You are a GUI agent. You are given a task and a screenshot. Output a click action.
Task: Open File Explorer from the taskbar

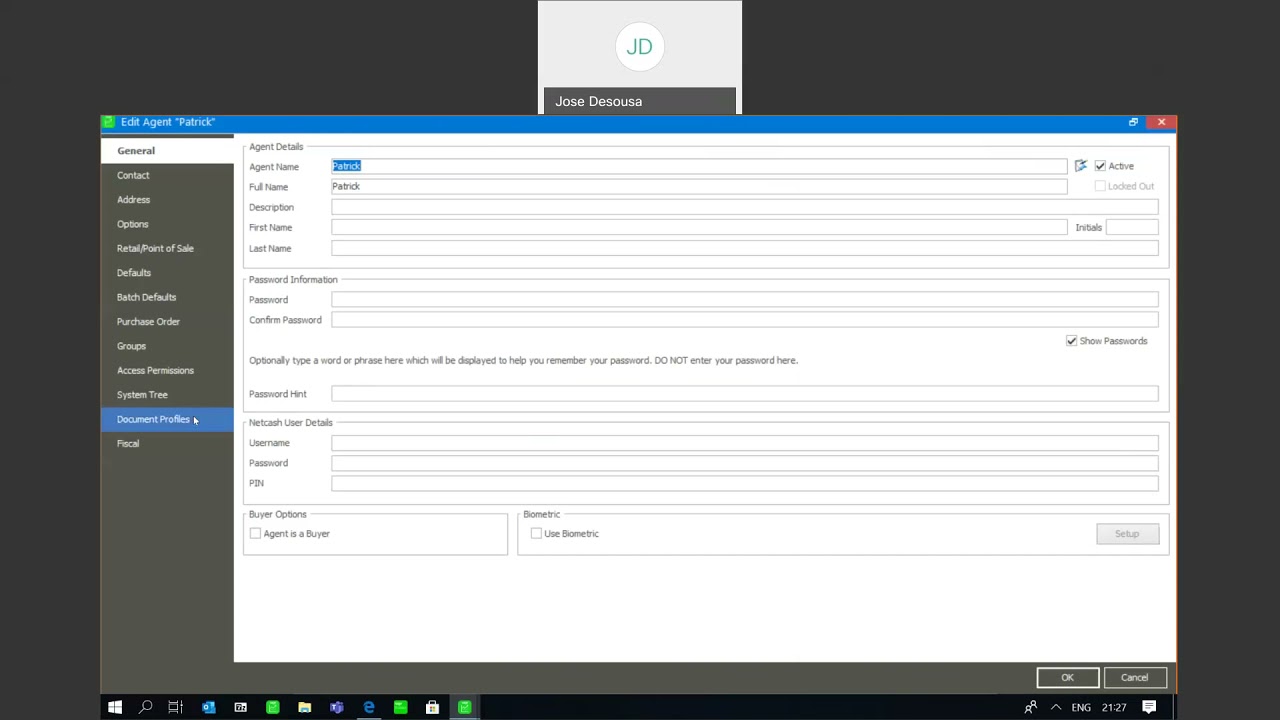click(304, 707)
